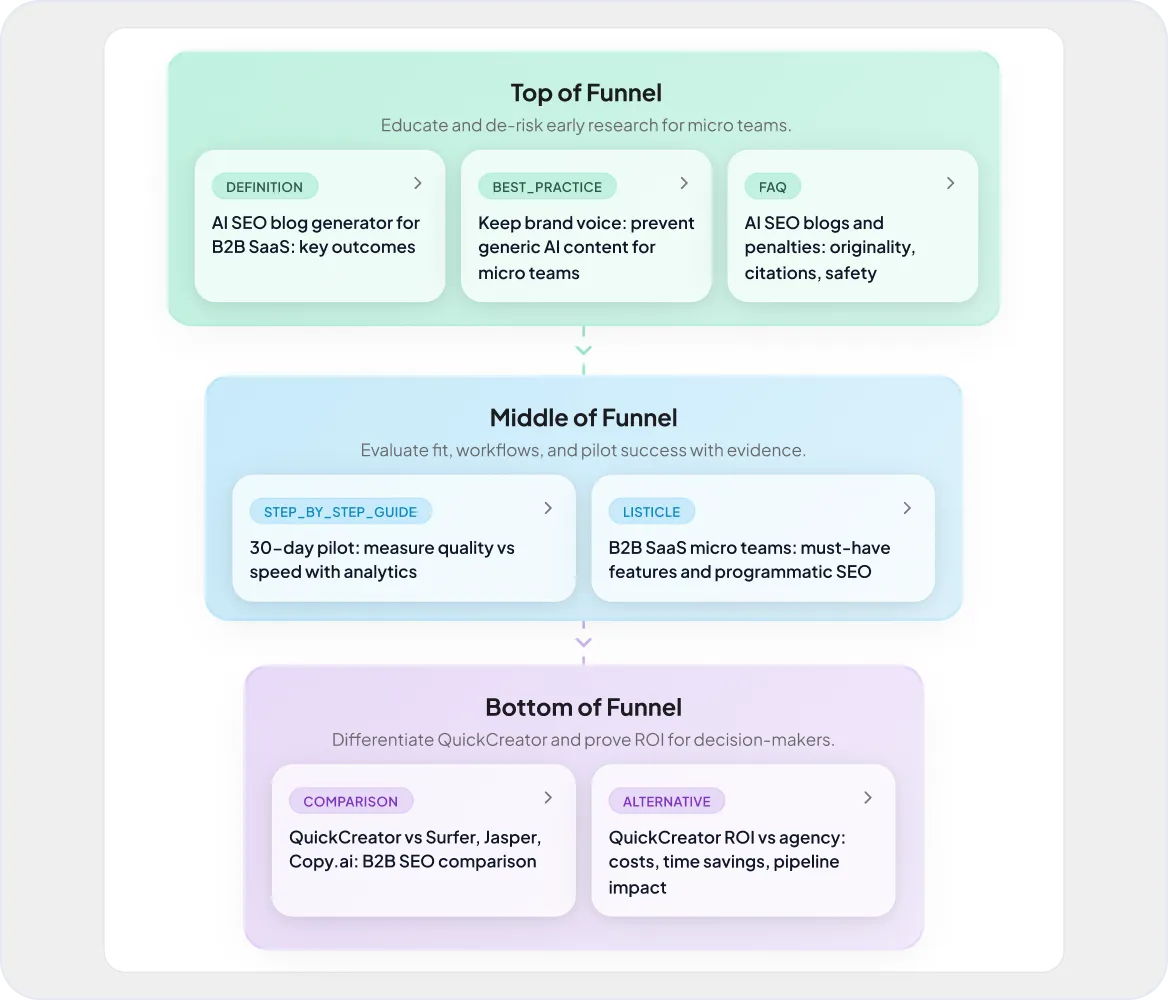Click the FAQ tag badge
Viewport: 1168px width, 1000px height.
click(x=772, y=187)
